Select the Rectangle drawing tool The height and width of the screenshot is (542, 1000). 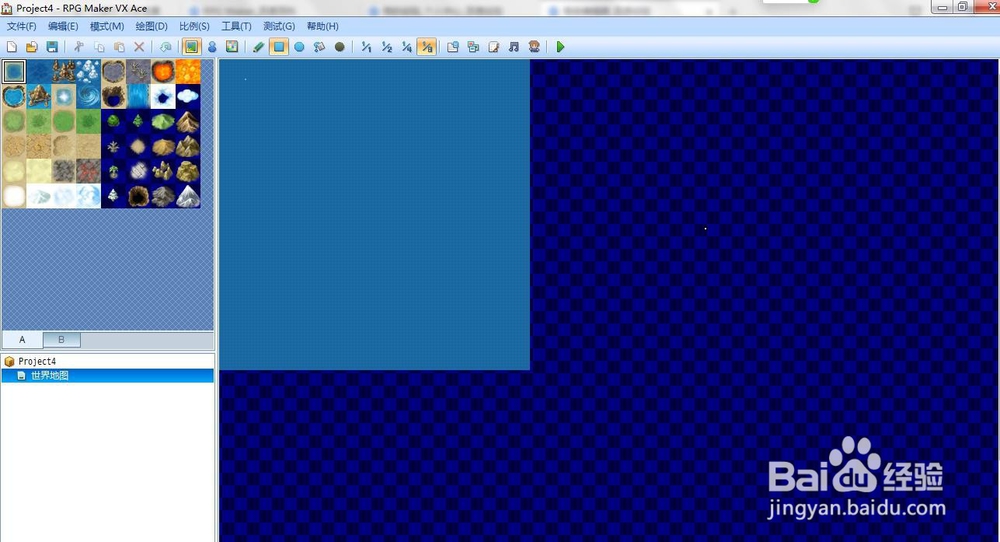(x=279, y=47)
